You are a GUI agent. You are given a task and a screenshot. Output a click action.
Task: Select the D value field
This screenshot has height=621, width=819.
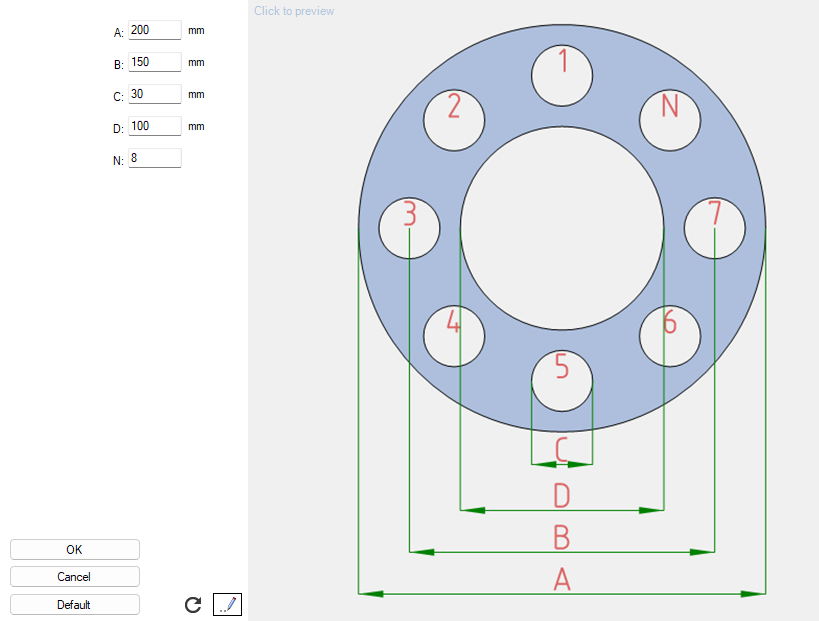[x=154, y=126]
